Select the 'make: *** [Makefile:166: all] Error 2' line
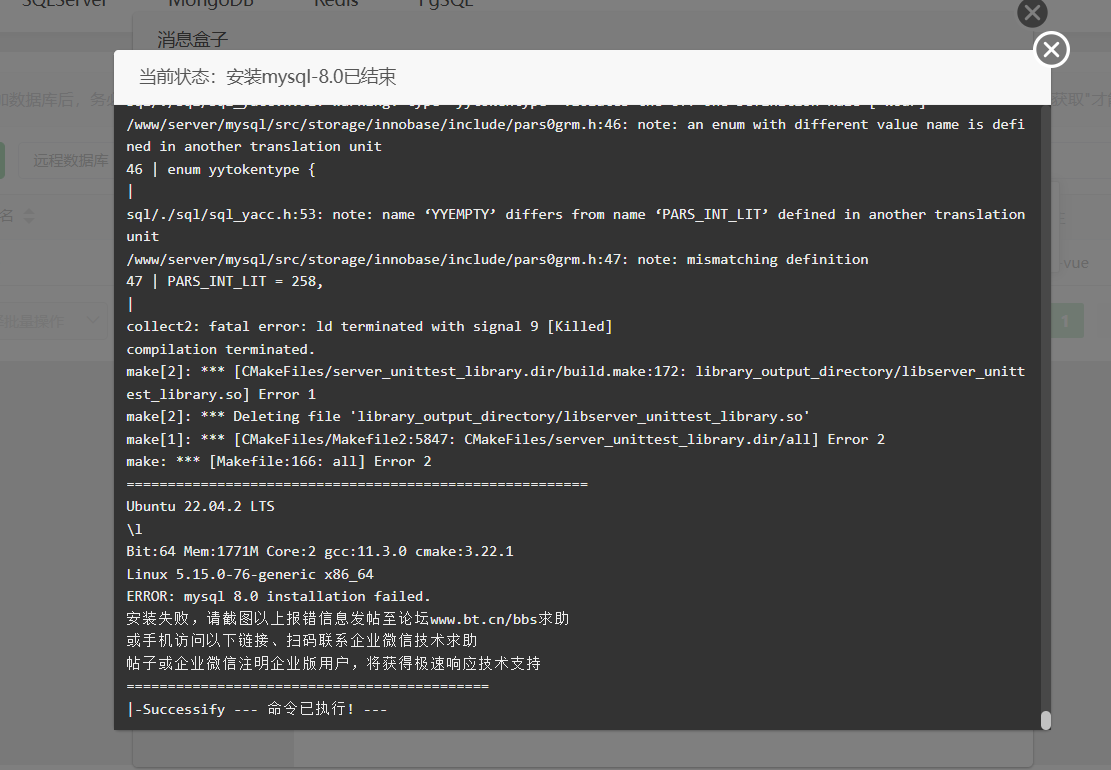The image size is (1111, 770). tap(278, 462)
